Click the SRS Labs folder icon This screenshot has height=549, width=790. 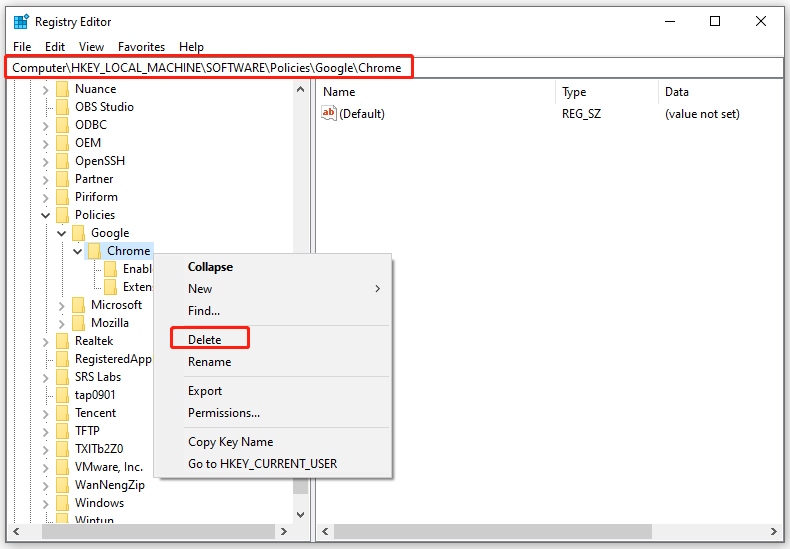[62, 377]
